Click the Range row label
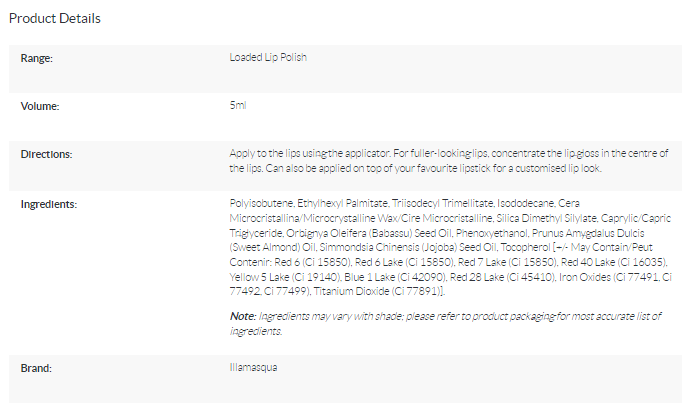 point(37,57)
